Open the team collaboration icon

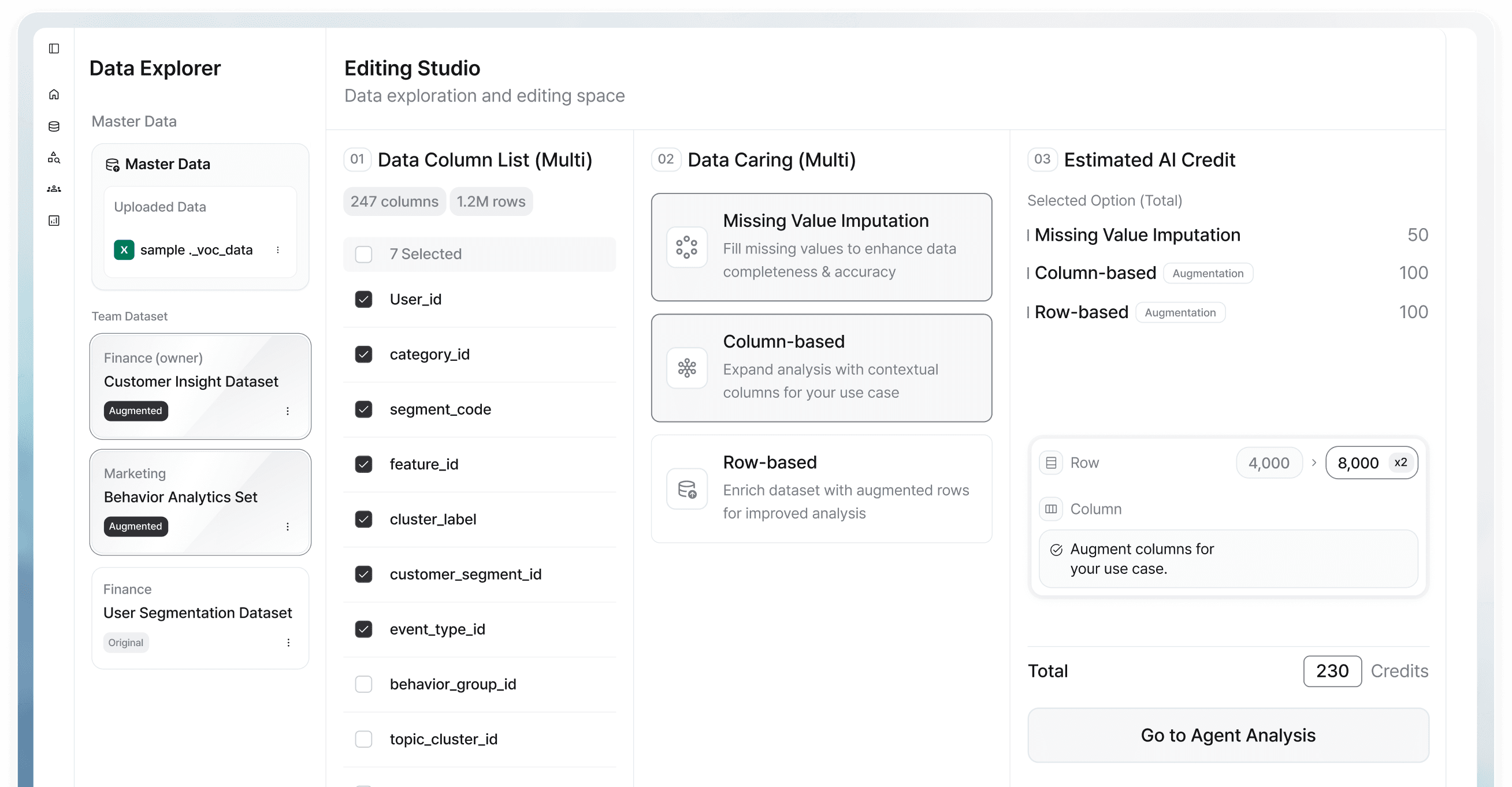coord(54,188)
